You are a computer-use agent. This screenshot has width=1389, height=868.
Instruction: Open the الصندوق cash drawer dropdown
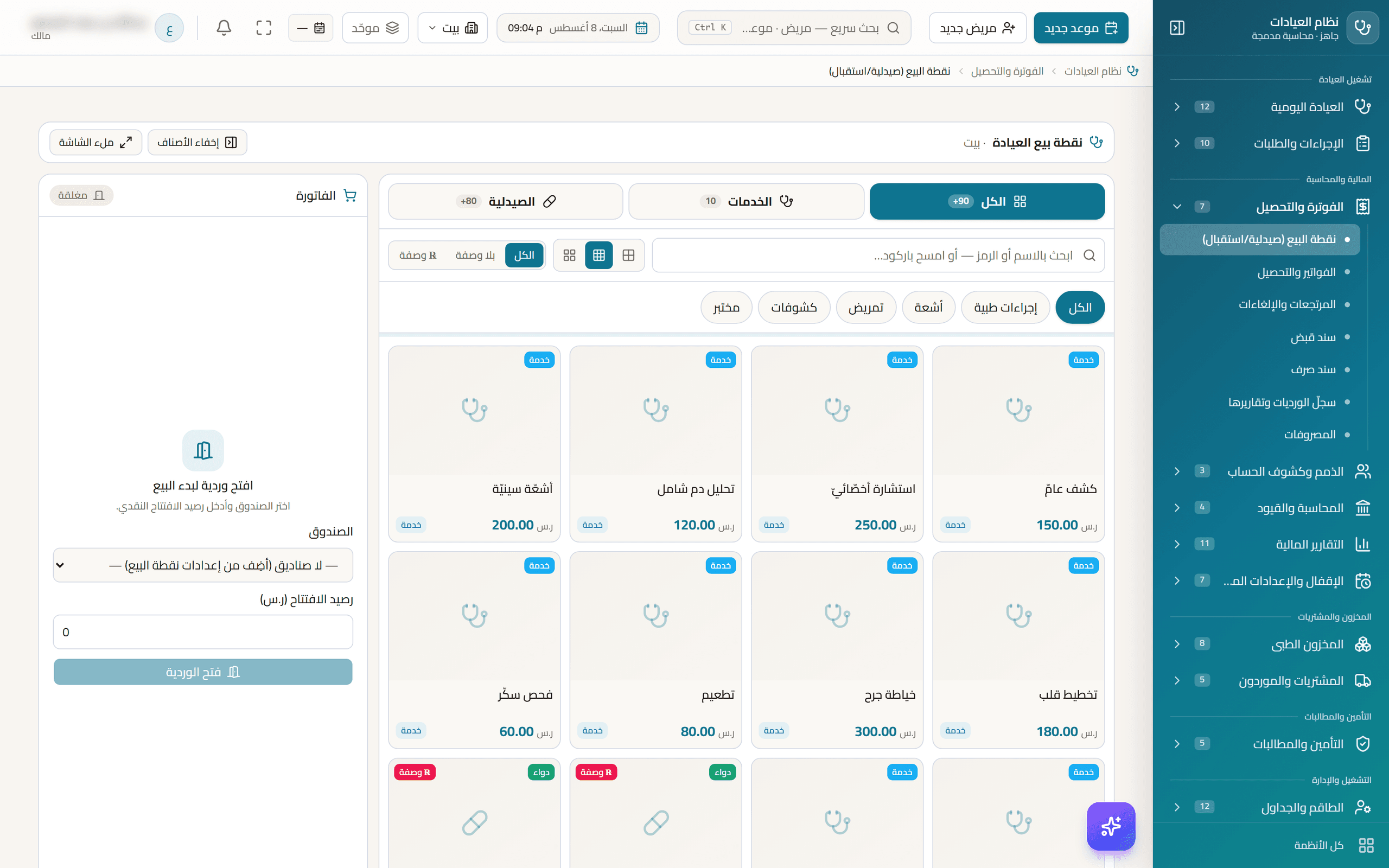203,565
